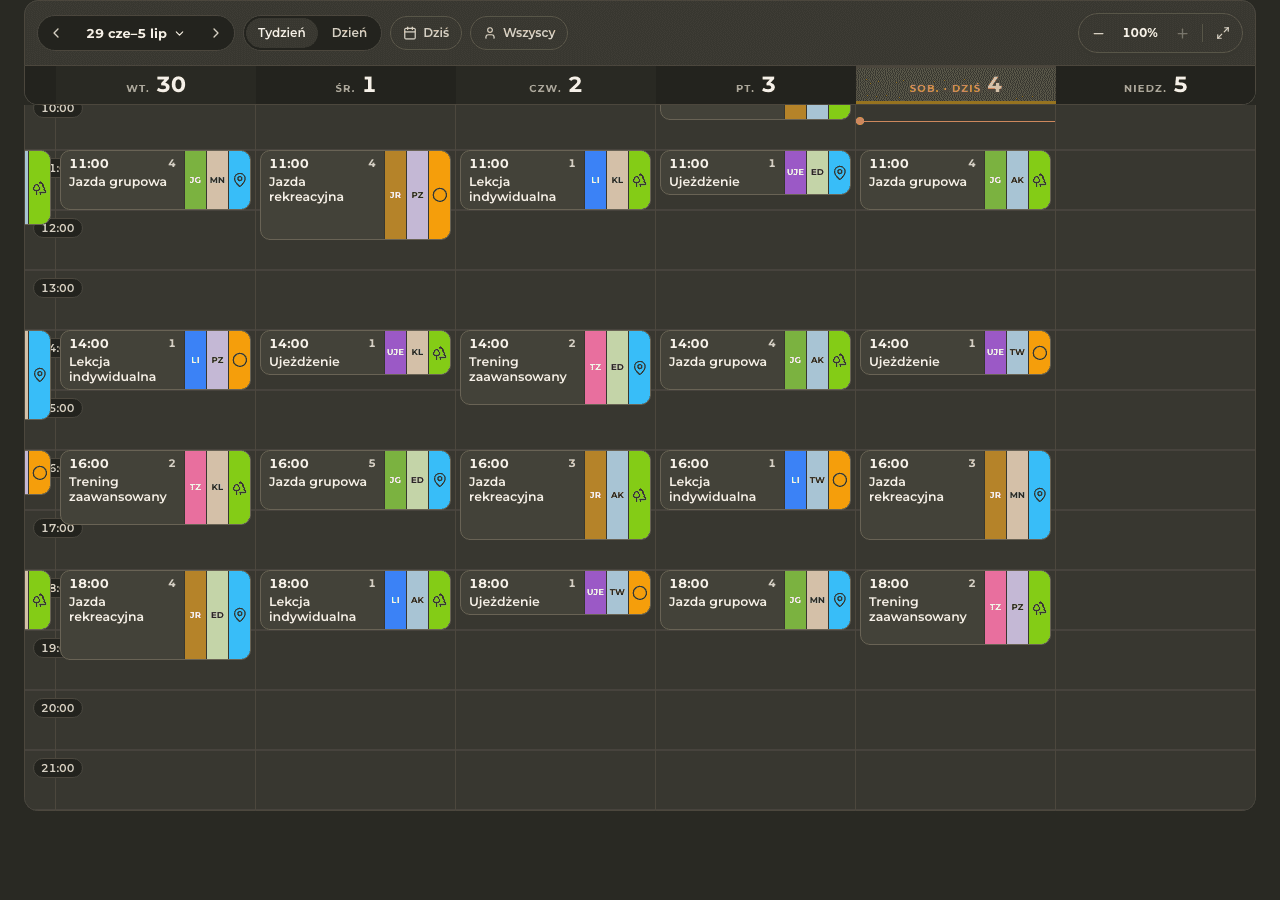Viewport: 1280px width, 900px height.
Task: Click tree icon on Thursday 11:00 Lekcja indywidualna
Action: [x=639, y=180]
